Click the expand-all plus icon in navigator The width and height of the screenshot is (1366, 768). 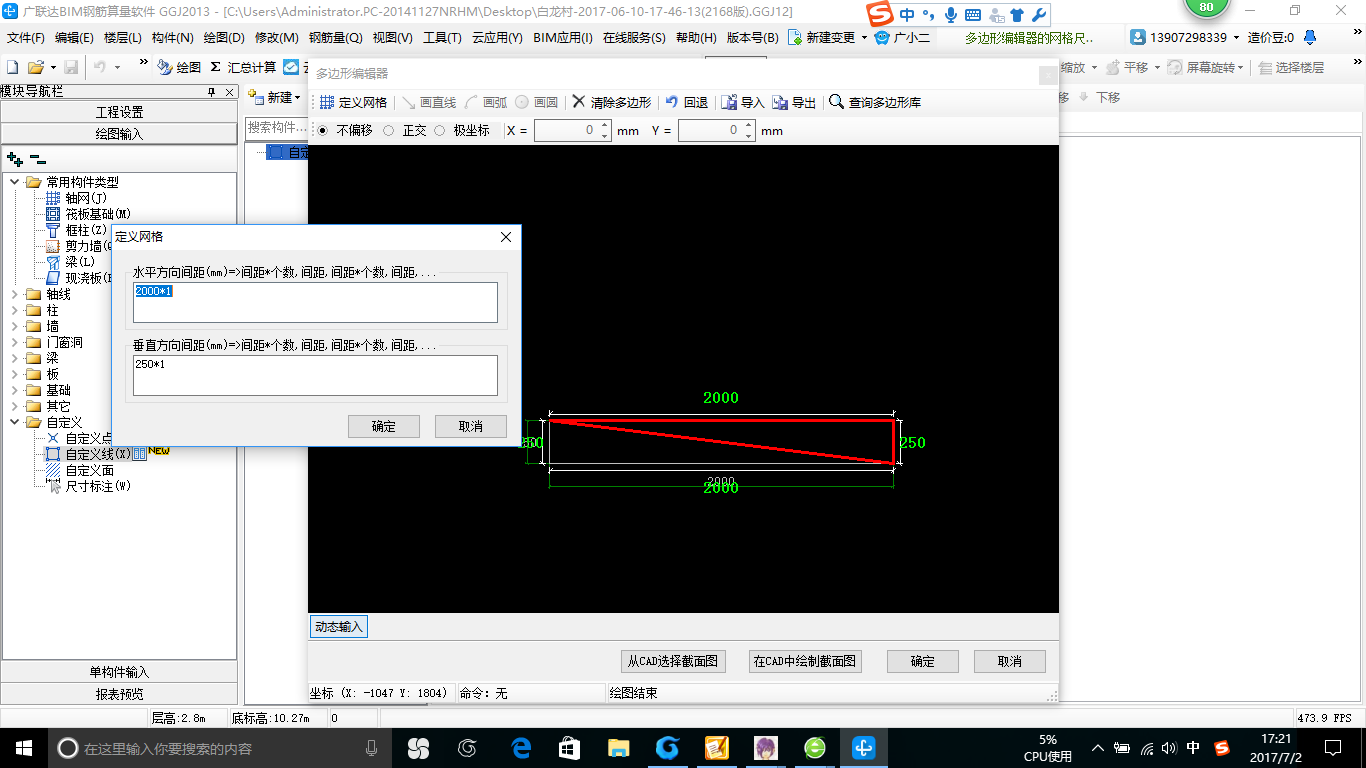pyautogui.click(x=14, y=159)
